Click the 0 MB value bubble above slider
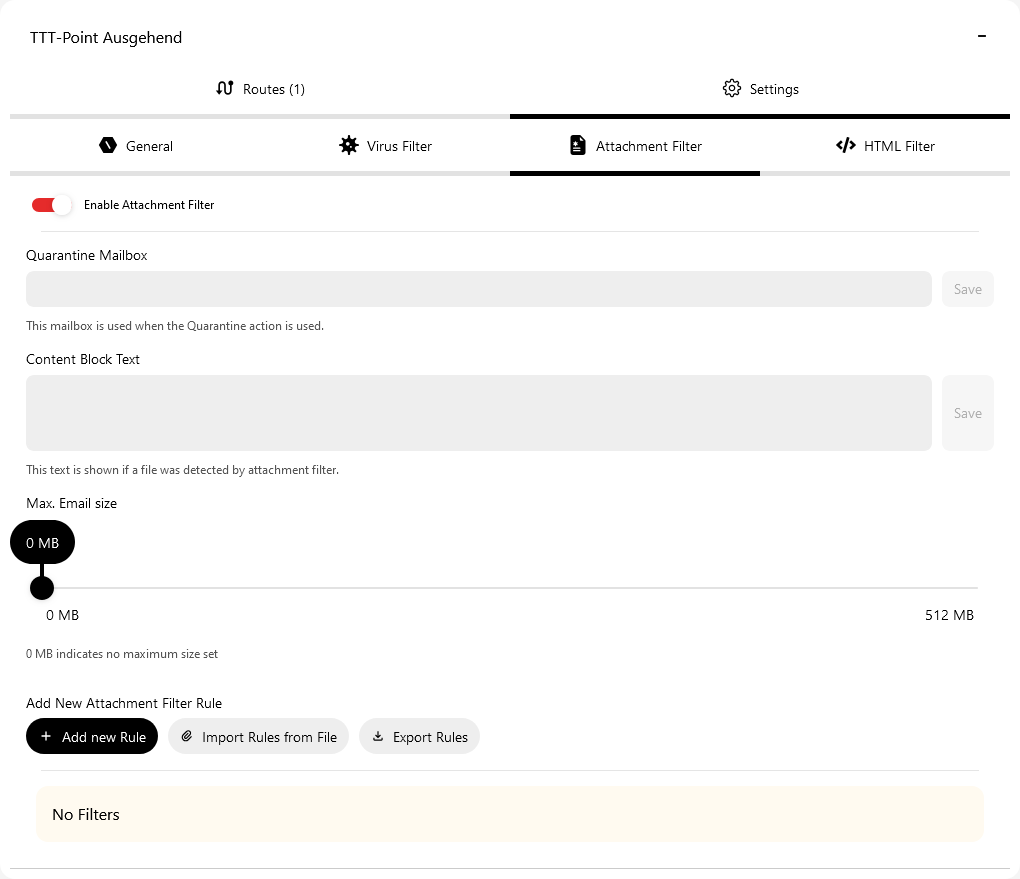 point(42,543)
